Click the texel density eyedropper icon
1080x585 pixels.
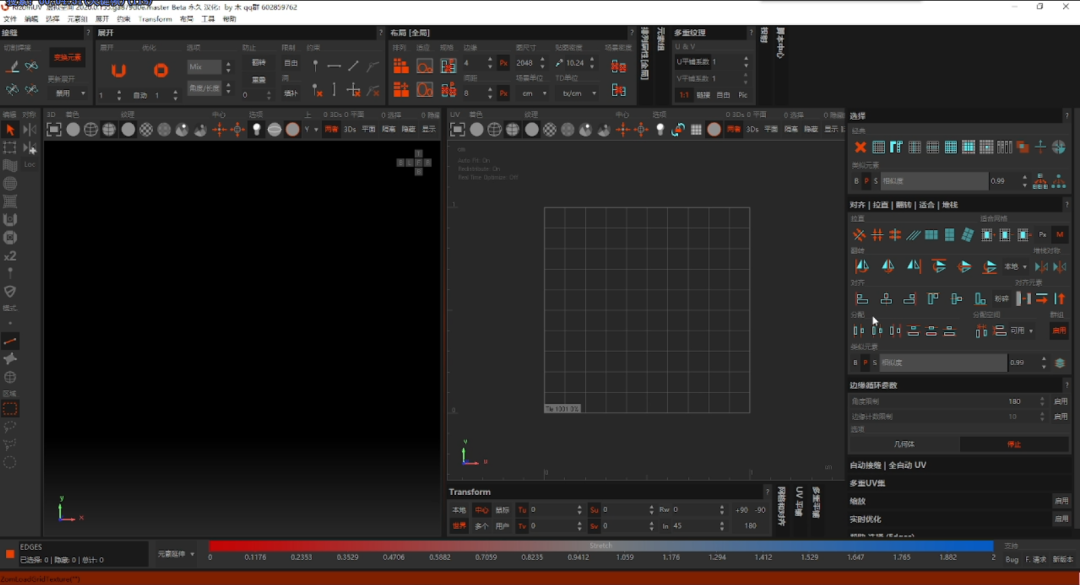559,63
